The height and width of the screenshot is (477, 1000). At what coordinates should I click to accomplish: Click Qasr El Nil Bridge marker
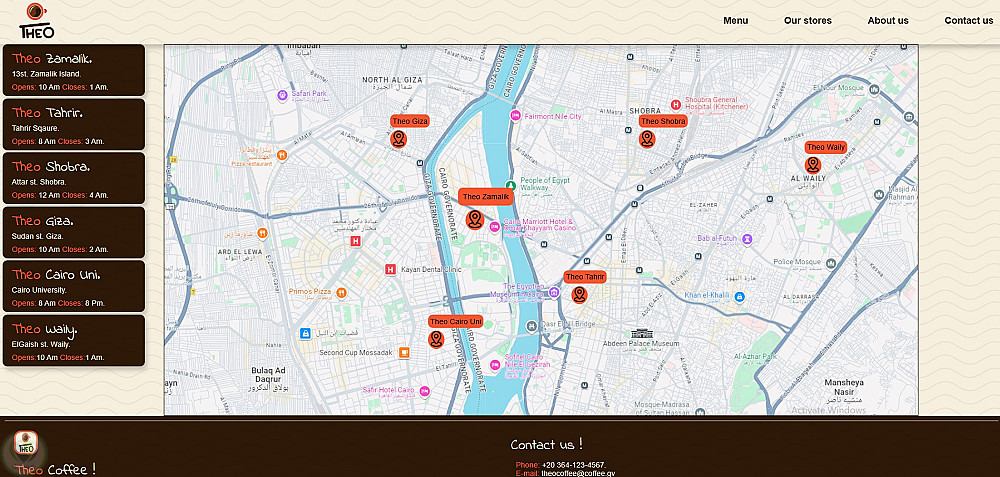click(x=531, y=327)
